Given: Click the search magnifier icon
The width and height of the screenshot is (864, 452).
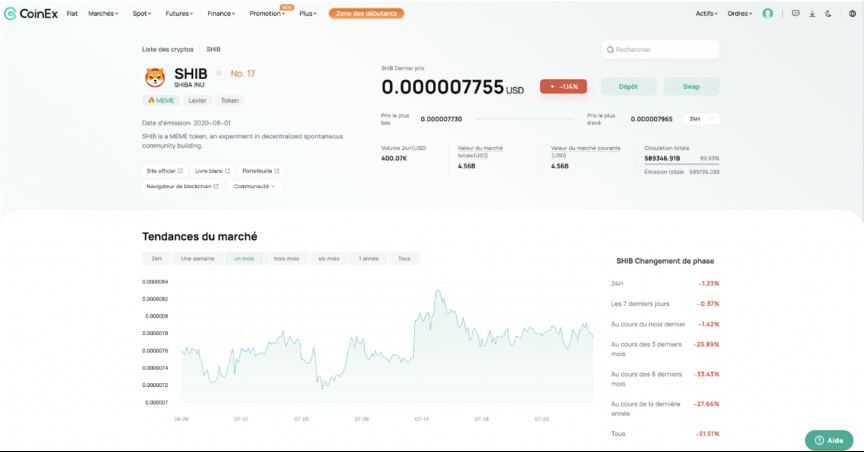Looking at the screenshot, I should click(610, 50).
